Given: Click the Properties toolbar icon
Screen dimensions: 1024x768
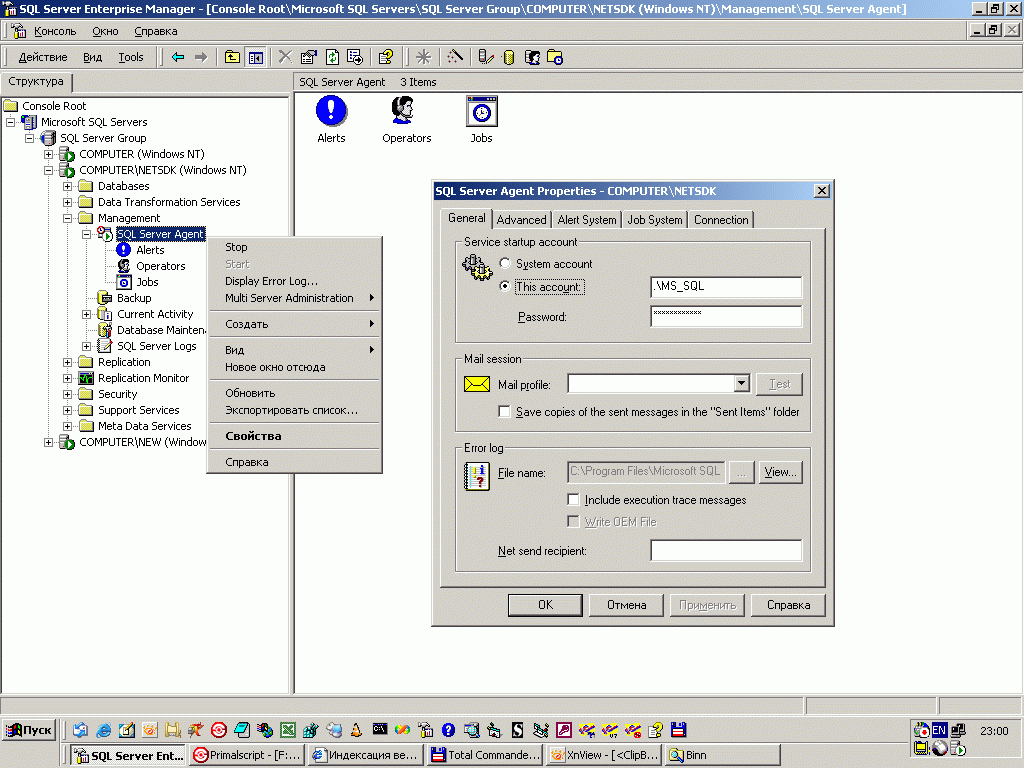Looking at the screenshot, I should (308, 57).
